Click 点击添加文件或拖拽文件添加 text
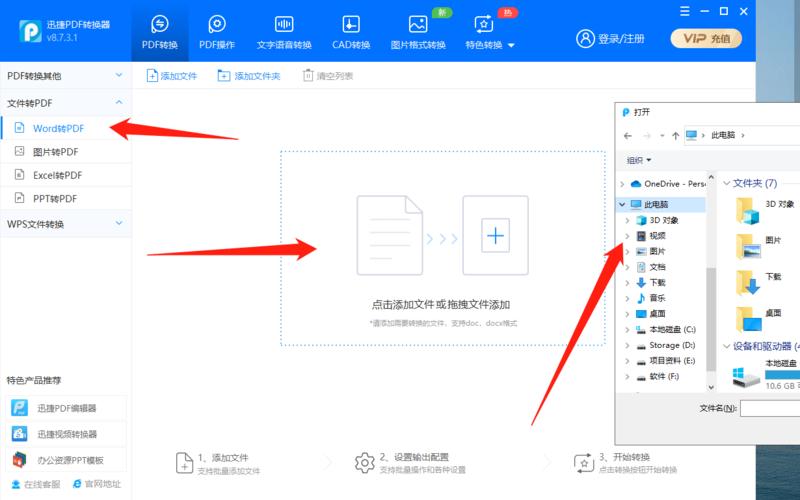Screen dimensions: 800x500 441,305
